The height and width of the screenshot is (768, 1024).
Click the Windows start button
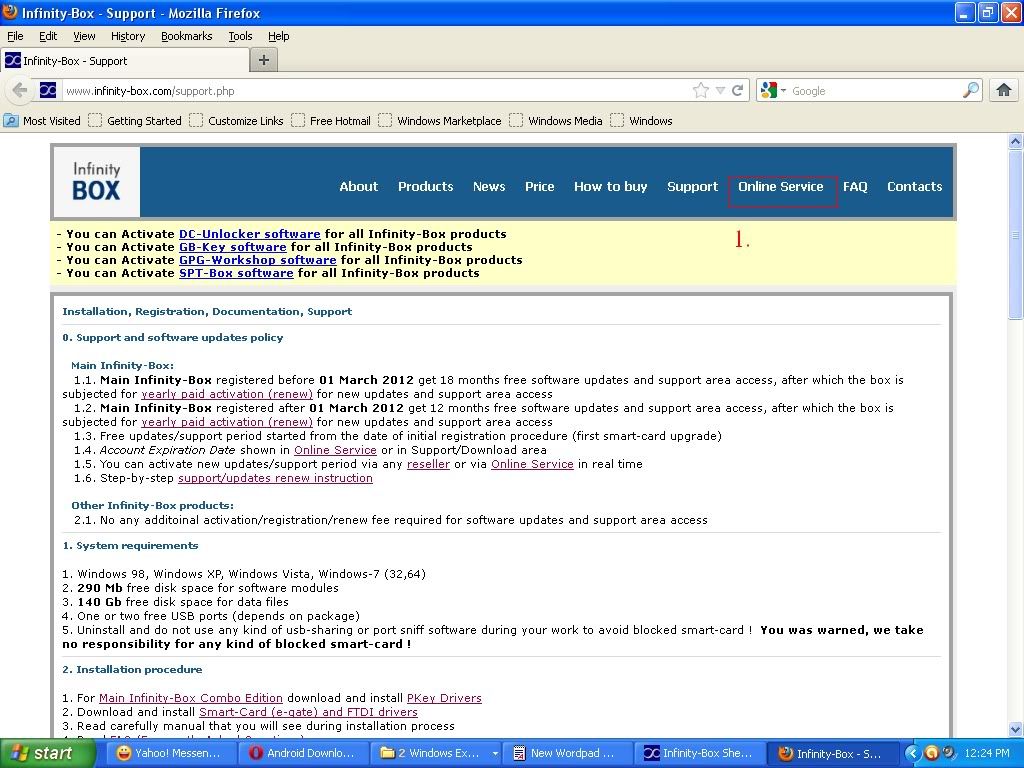tap(46, 754)
